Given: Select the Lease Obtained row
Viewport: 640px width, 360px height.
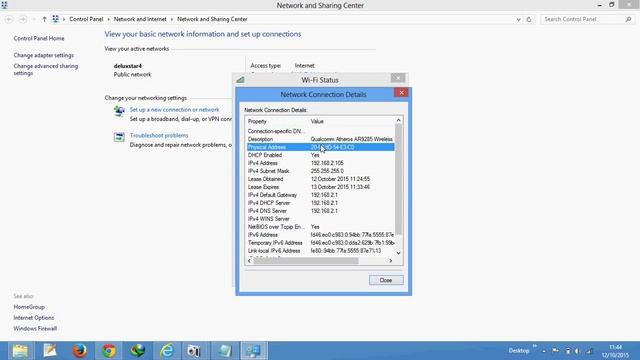Looking at the screenshot, I should [320, 179].
